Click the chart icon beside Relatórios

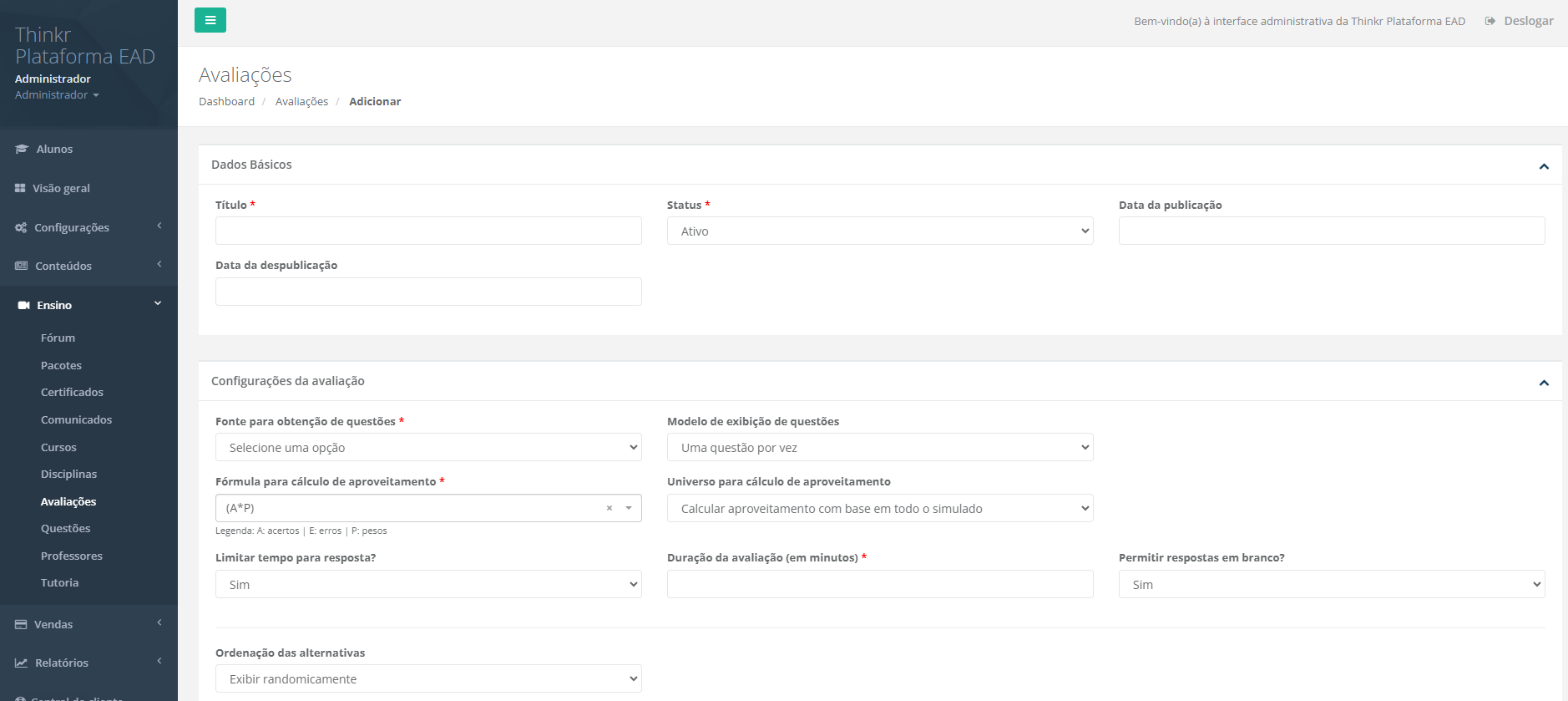(x=21, y=663)
